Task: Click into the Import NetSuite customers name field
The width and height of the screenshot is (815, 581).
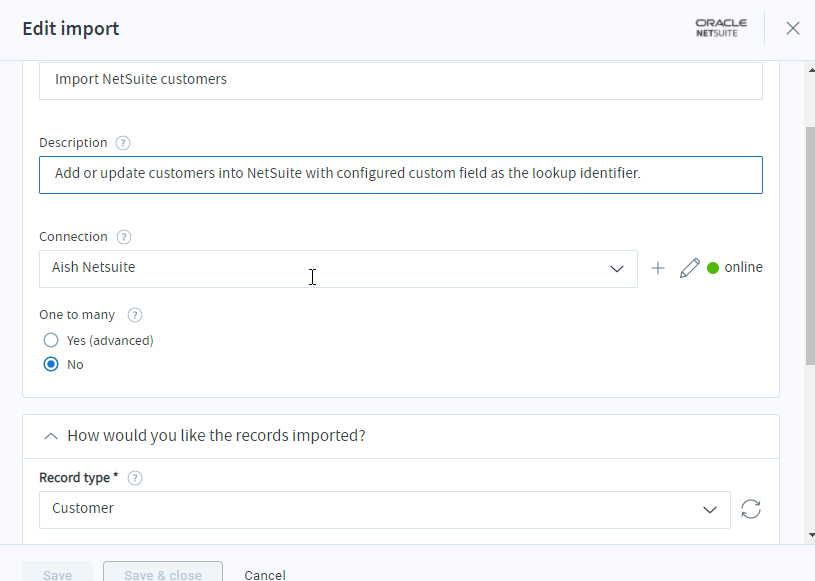Action: [x=401, y=81]
